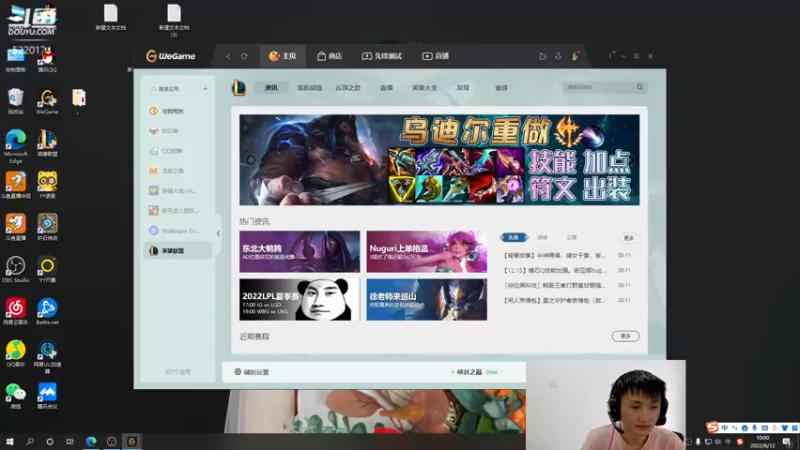
Task: Select the first sidebar item with orange icon
Action: (178, 111)
